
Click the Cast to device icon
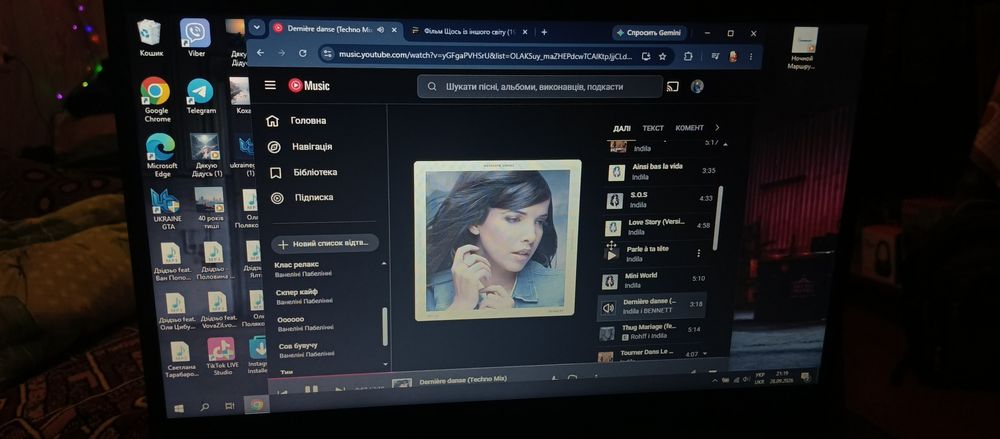pos(672,87)
